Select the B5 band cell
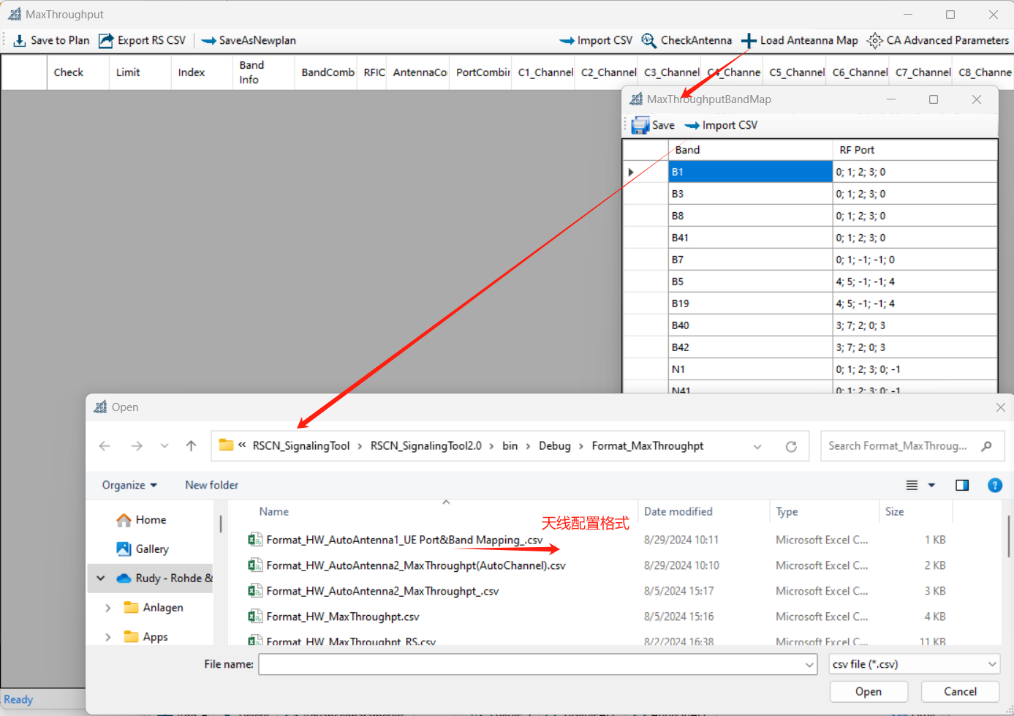 tap(750, 281)
